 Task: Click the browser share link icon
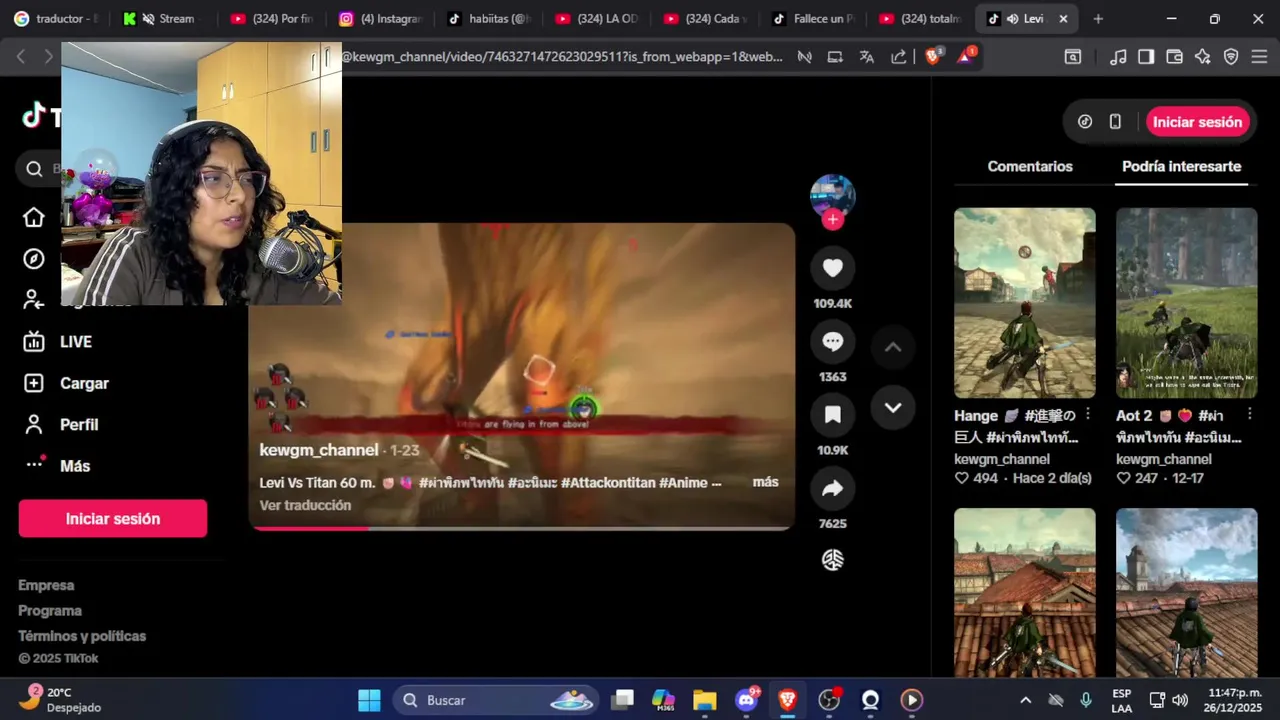tap(899, 57)
